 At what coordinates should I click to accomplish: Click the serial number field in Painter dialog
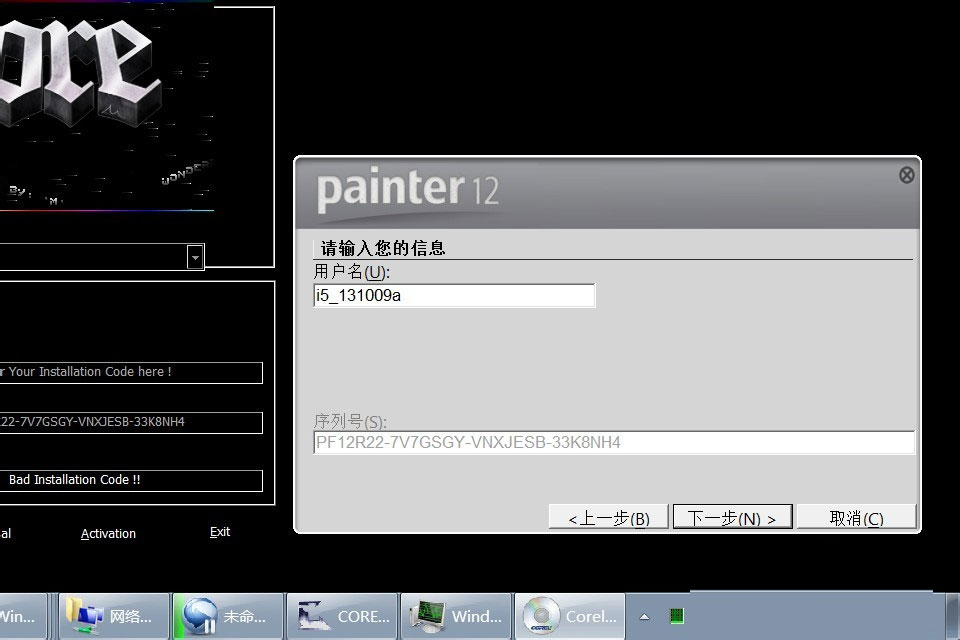point(614,442)
